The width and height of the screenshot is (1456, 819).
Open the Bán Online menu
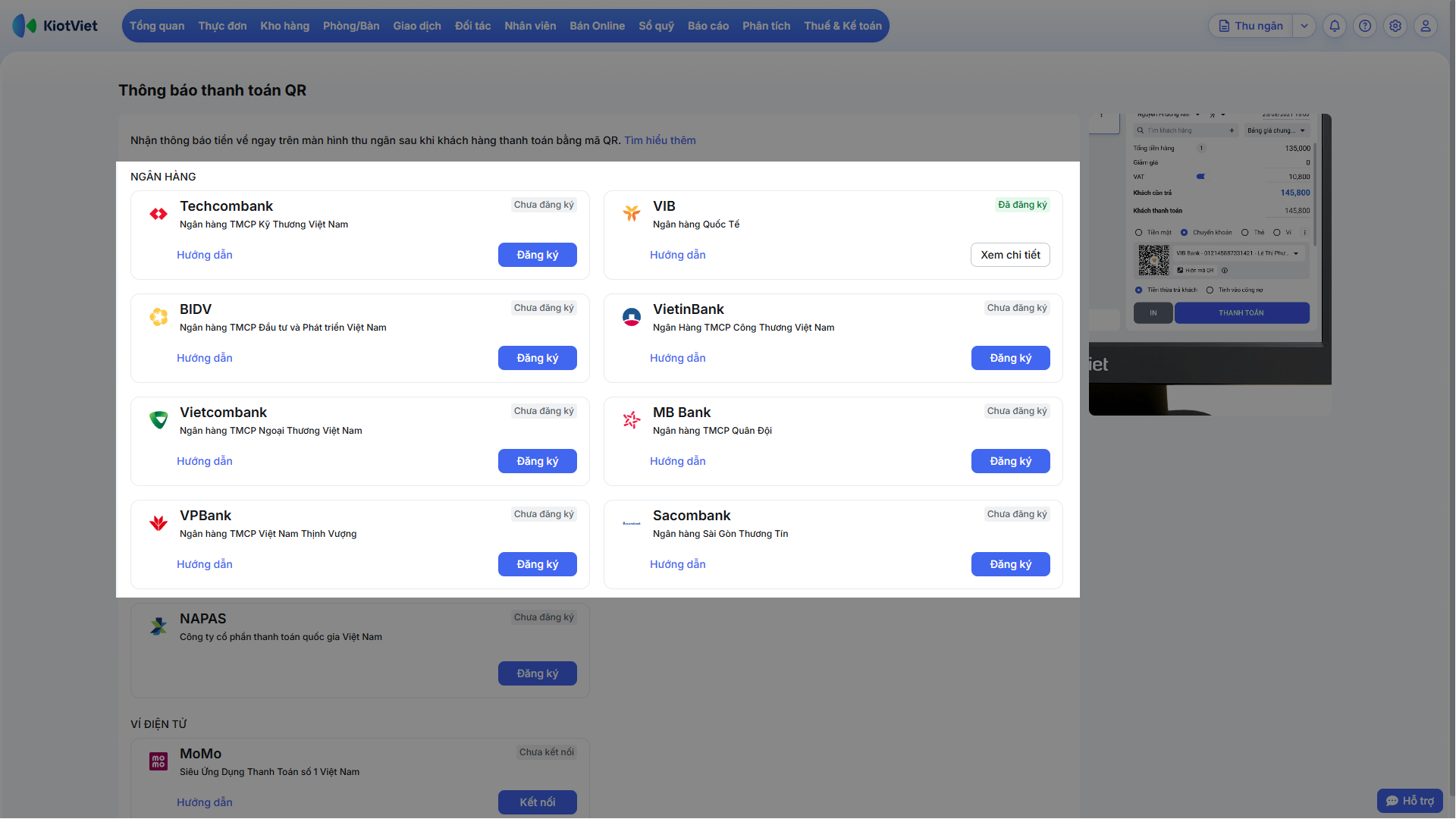pyautogui.click(x=598, y=26)
